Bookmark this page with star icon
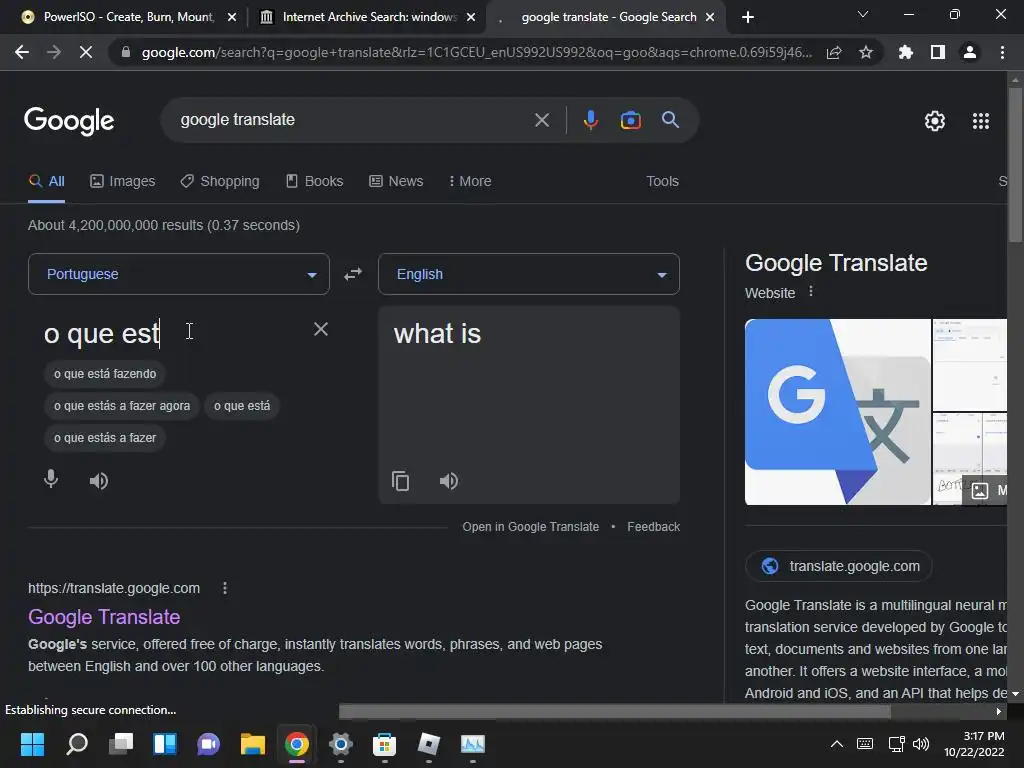1024x768 pixels. click(866, 52)
